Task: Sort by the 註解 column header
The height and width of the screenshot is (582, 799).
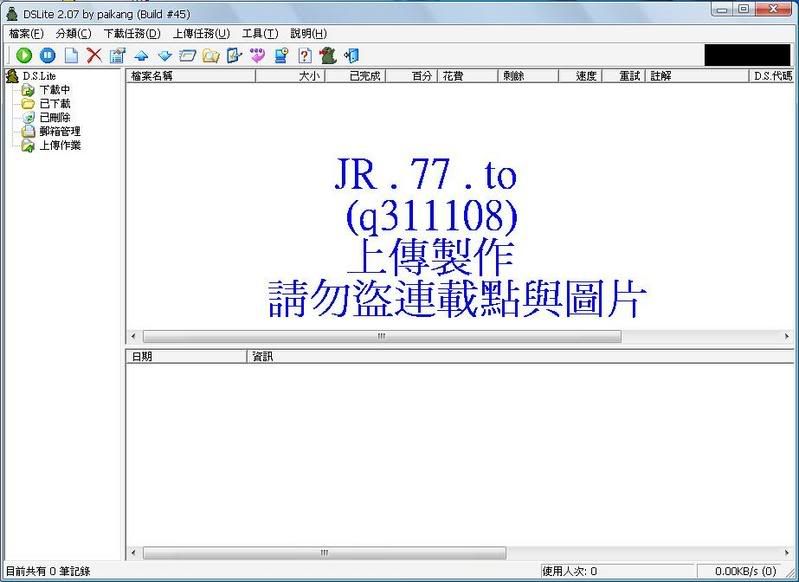Action: (697, 76)
